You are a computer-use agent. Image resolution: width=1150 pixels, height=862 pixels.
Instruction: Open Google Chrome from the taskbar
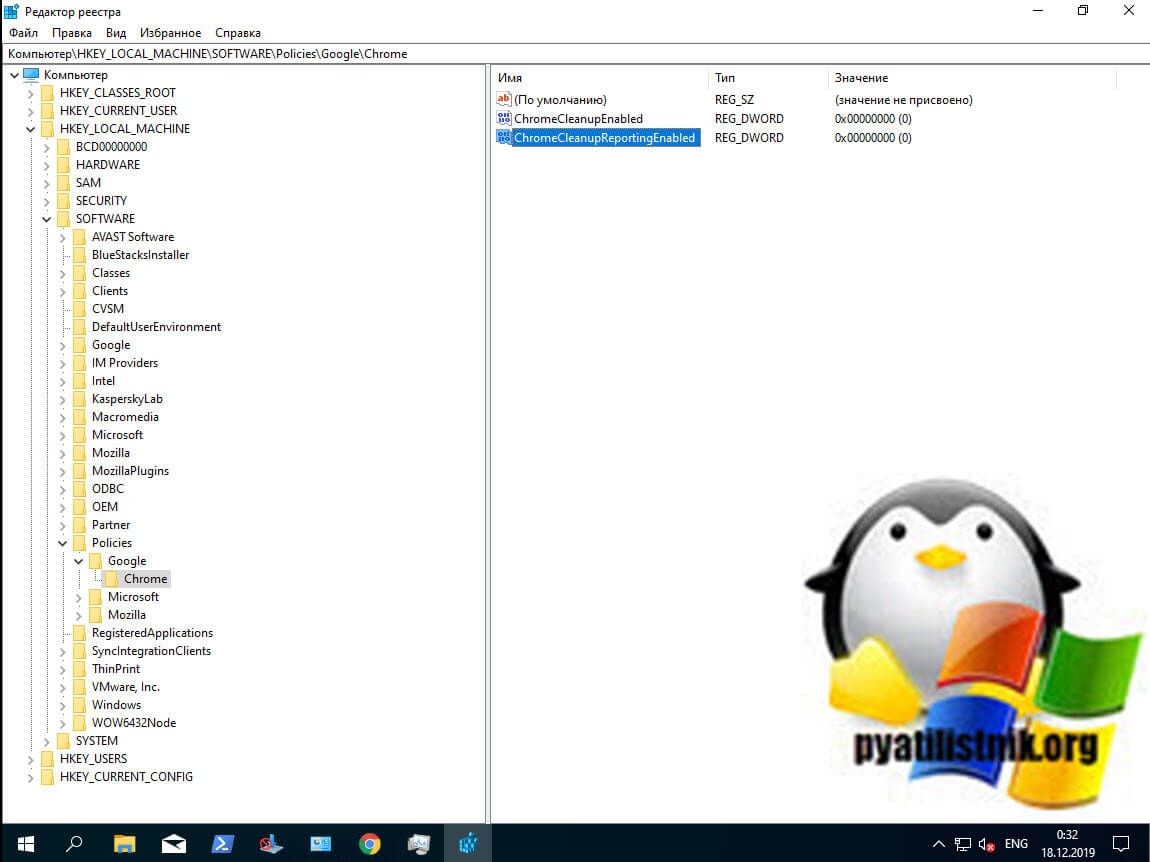(x=370, y=843)
